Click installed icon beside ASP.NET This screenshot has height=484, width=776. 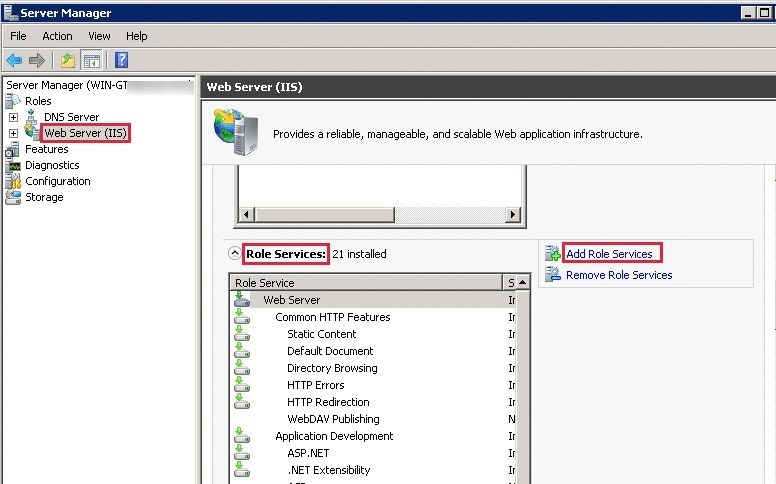(242, 453)
